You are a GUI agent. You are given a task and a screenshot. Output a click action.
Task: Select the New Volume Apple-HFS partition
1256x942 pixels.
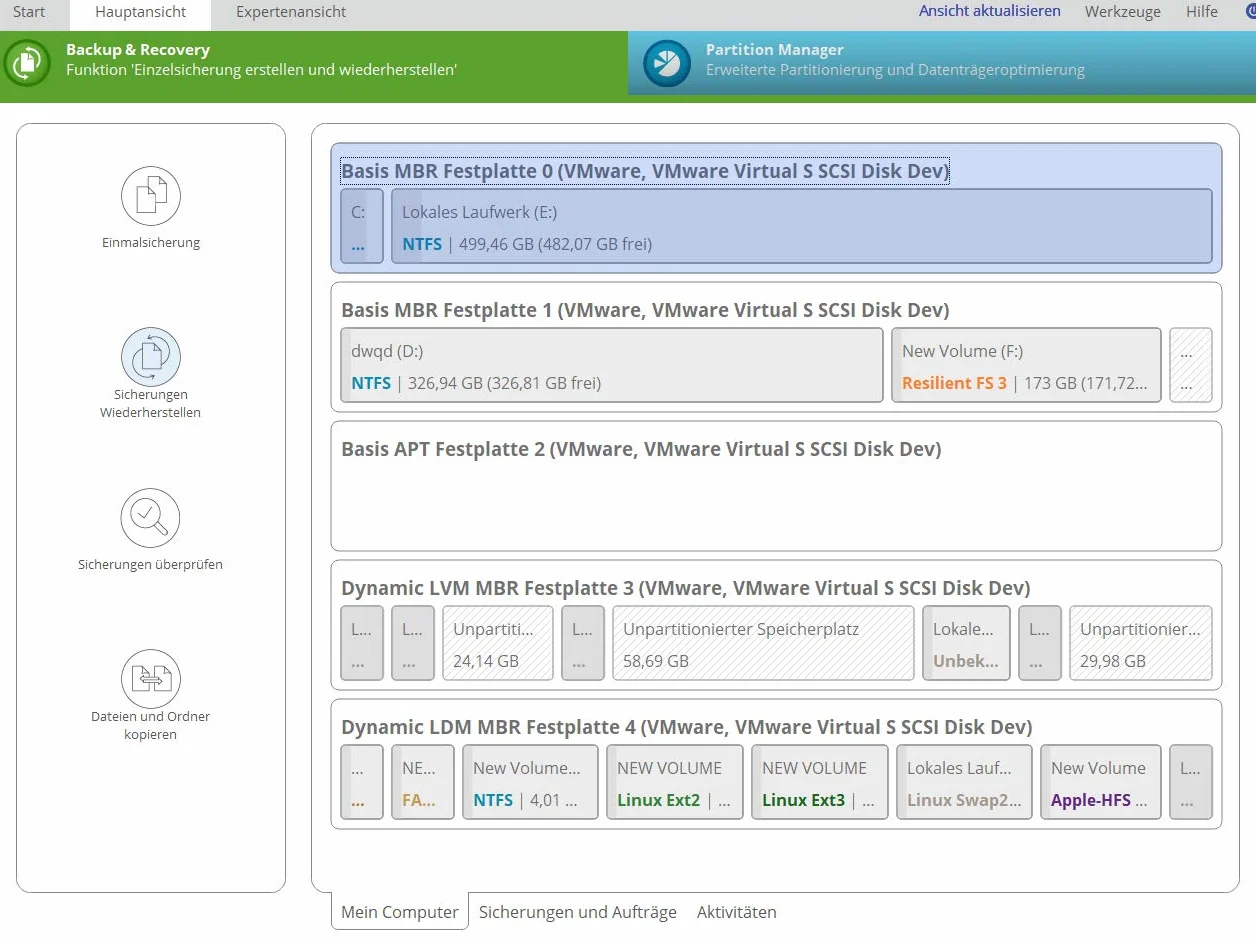tap(1101, 782)
